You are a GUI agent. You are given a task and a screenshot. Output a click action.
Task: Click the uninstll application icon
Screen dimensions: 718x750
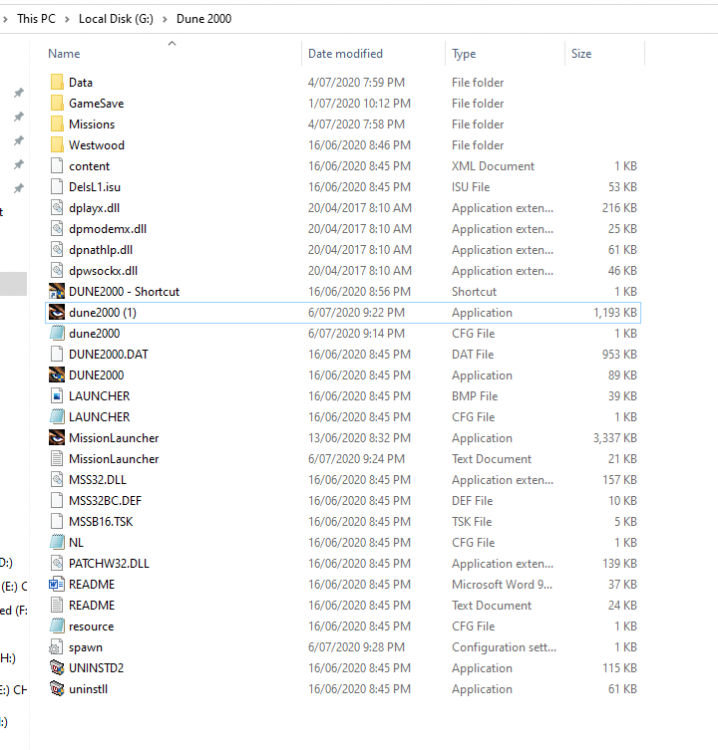pyautogui.click(x=57, y=689)
